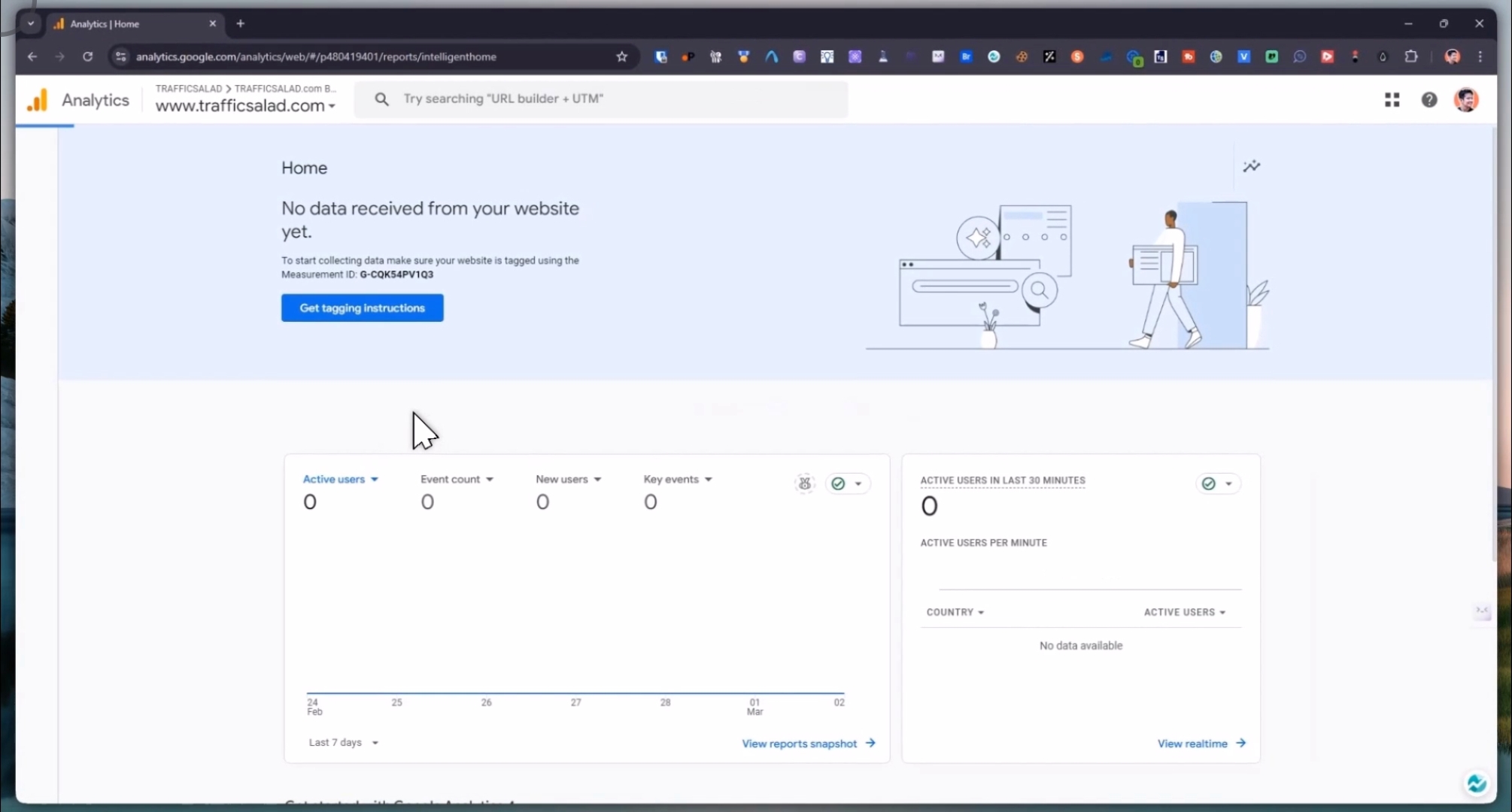Click the globe extension icon
This screenshot has height=812, width=1512.
tap(1216, 56)
